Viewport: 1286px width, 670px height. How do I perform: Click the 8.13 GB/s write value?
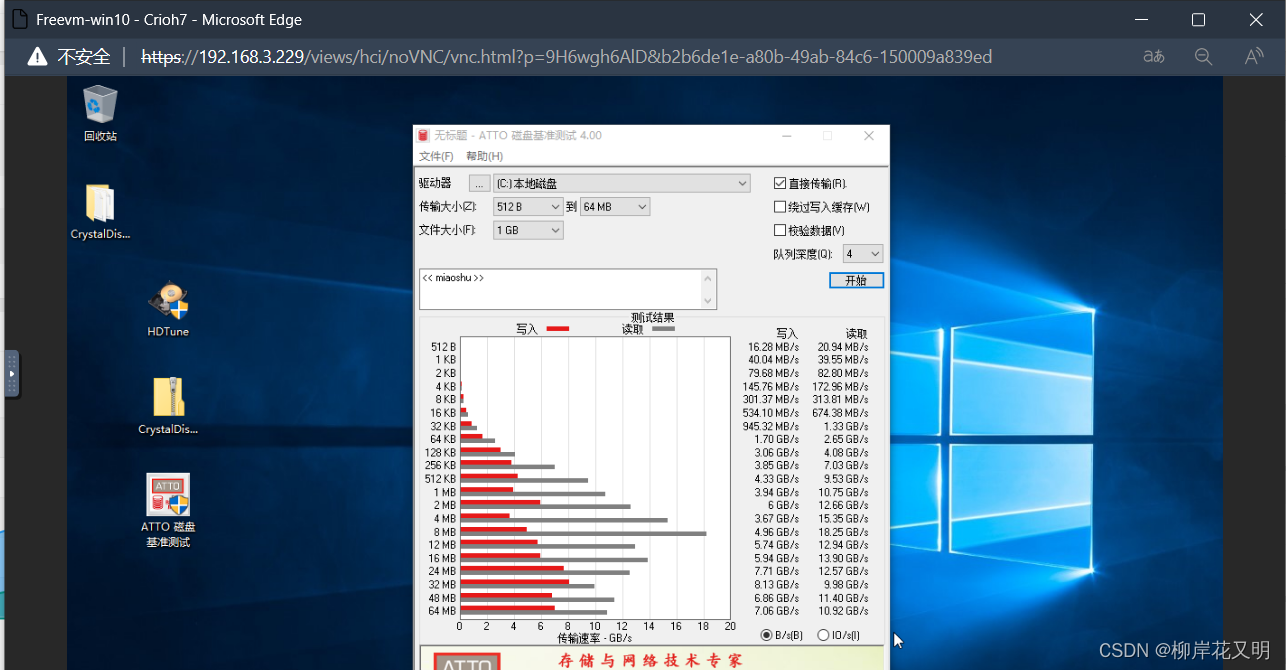tap(773, 584)
